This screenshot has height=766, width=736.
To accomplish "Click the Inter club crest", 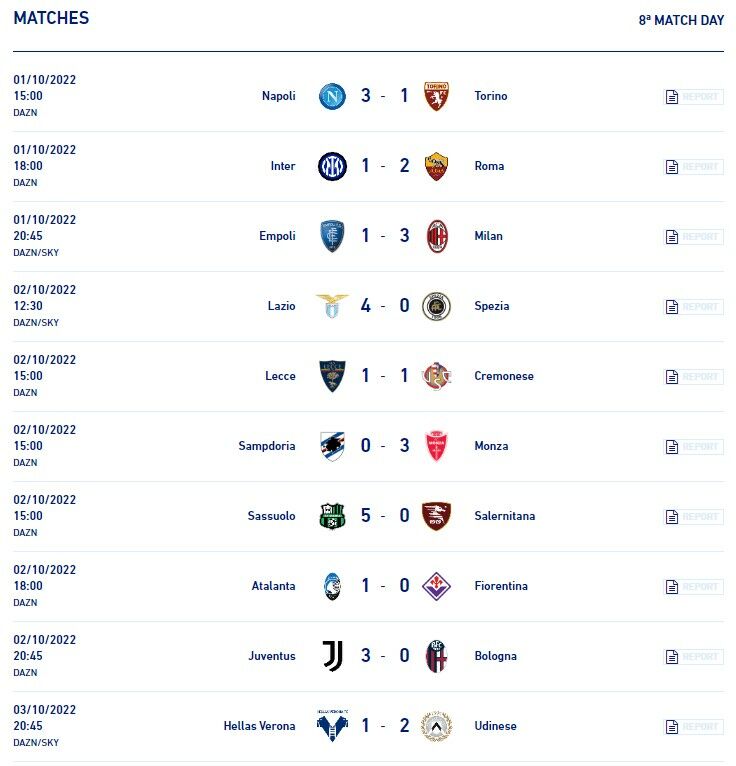I will (x=332, y=166).
